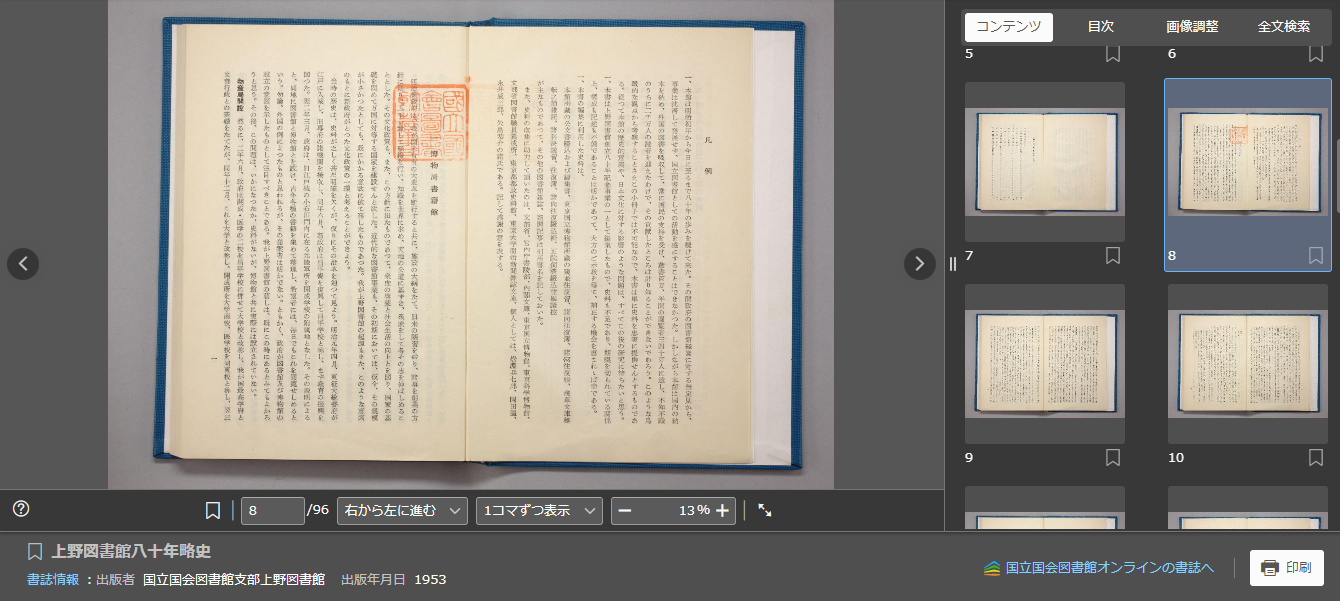Go back with the left arrow navigation icon
1340x601 pixels.
pos(22,264)
